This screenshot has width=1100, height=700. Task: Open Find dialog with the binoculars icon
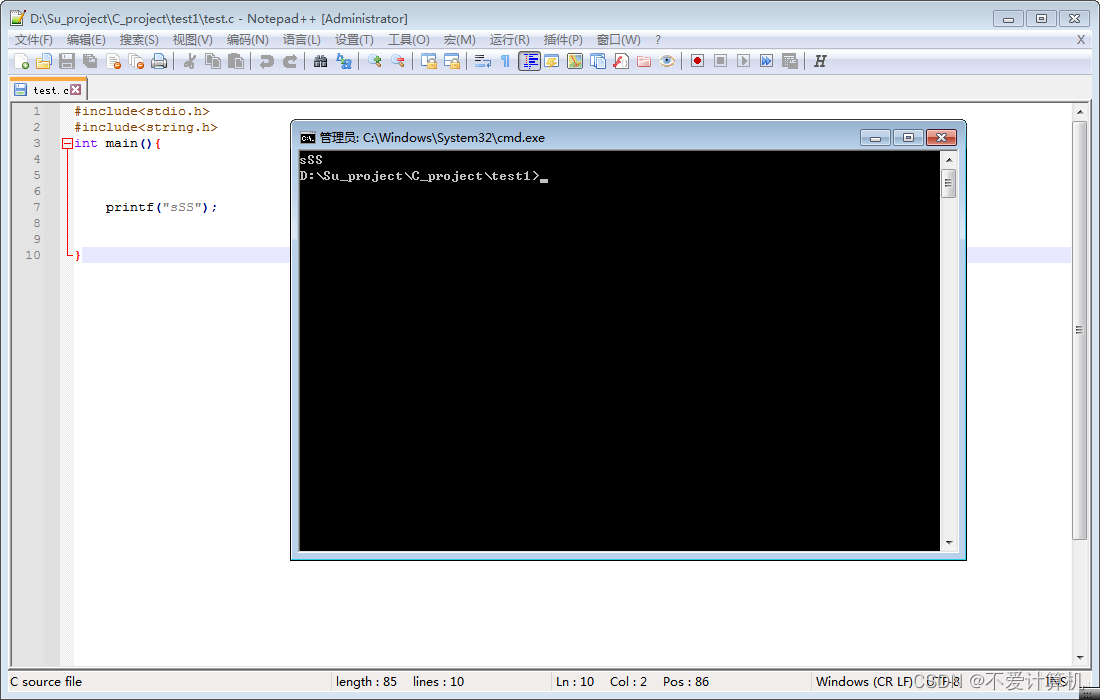(x=319, y=61)
